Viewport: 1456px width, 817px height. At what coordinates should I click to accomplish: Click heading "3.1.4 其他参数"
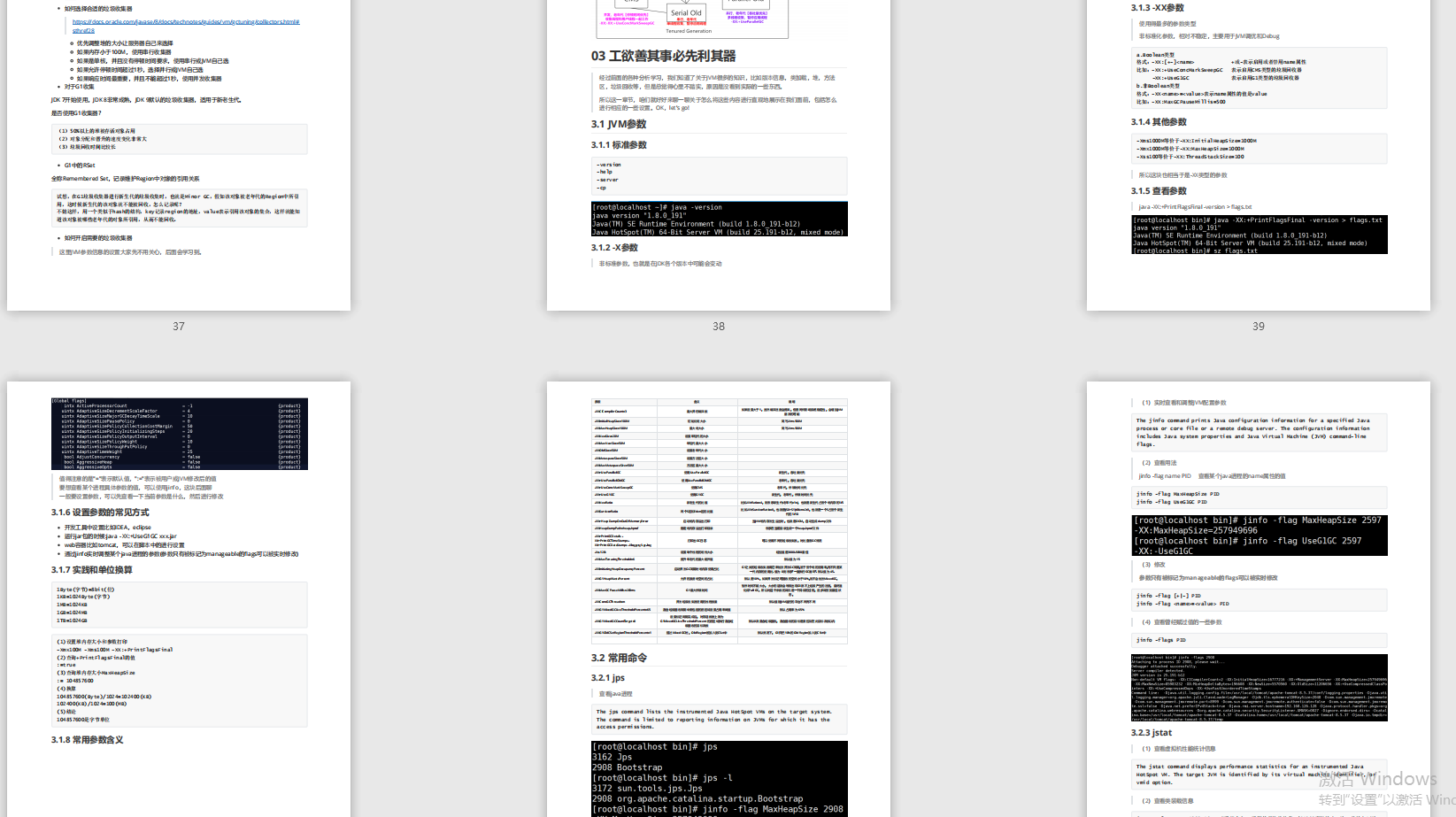tap(1159, 122)
